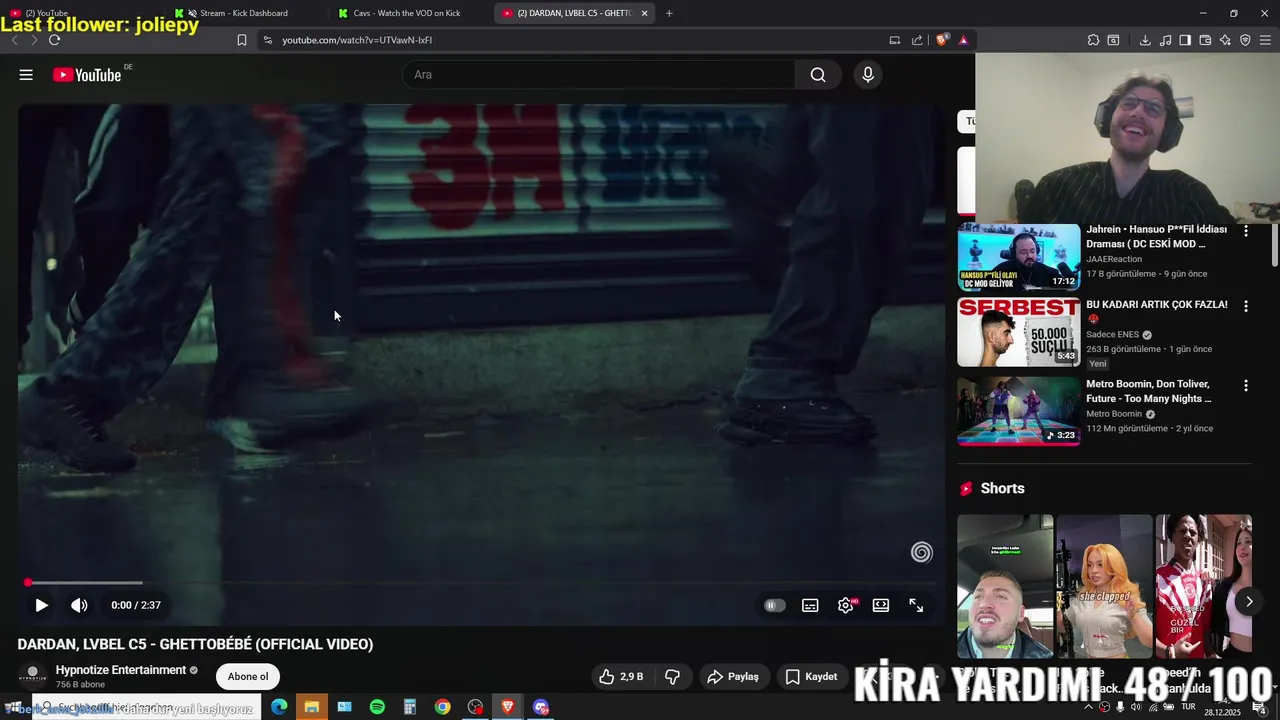This screenshot has width=1280, height=720.
Task: Open the browser downloads icon
Action: point(1145,40)
